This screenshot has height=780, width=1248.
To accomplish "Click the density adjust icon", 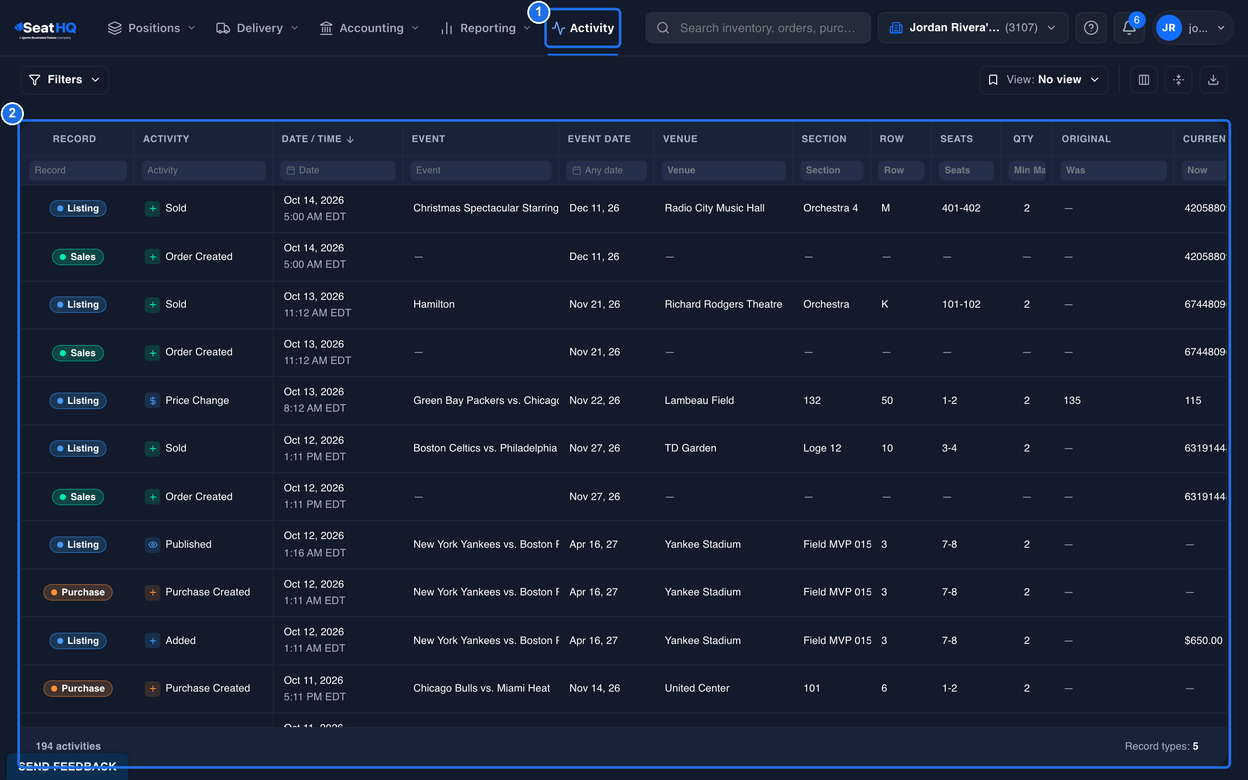I will pyautogui.click(x=1178, y=80).
